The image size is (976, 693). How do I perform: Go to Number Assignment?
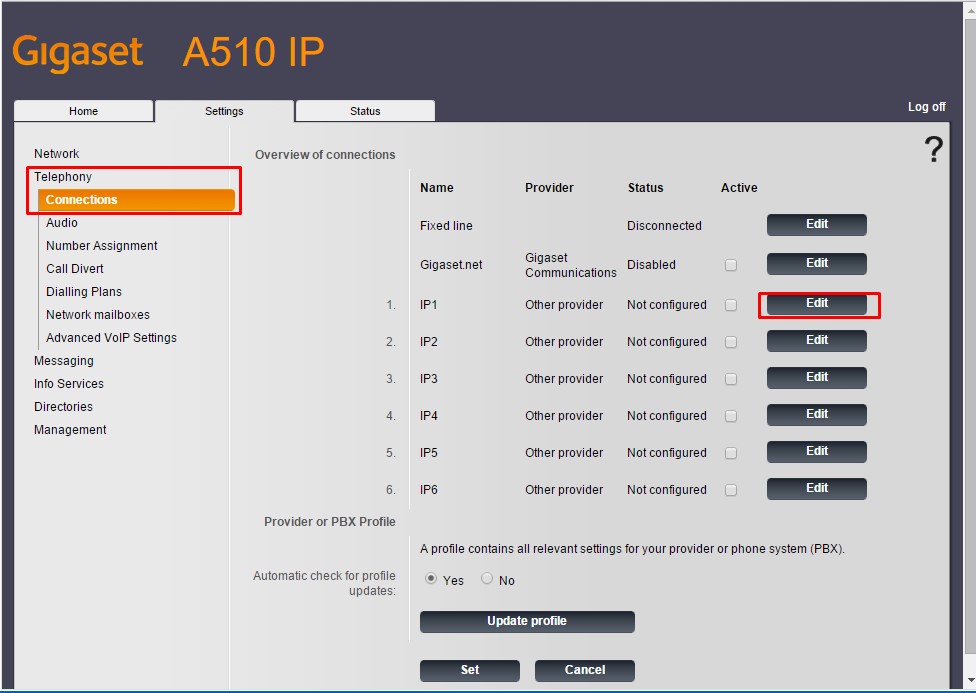[x=101, y=246]
